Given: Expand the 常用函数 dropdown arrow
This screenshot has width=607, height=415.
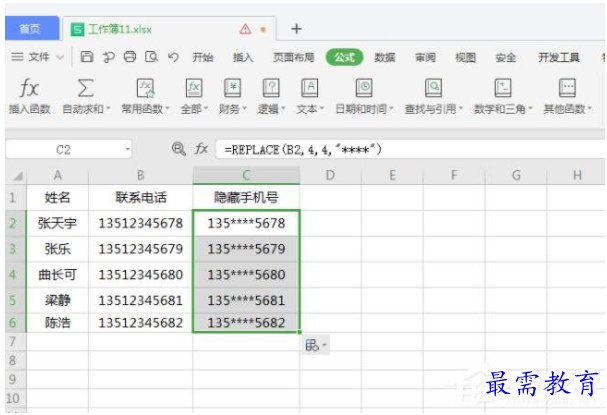Looking at the screenshot, I should 167,109.
